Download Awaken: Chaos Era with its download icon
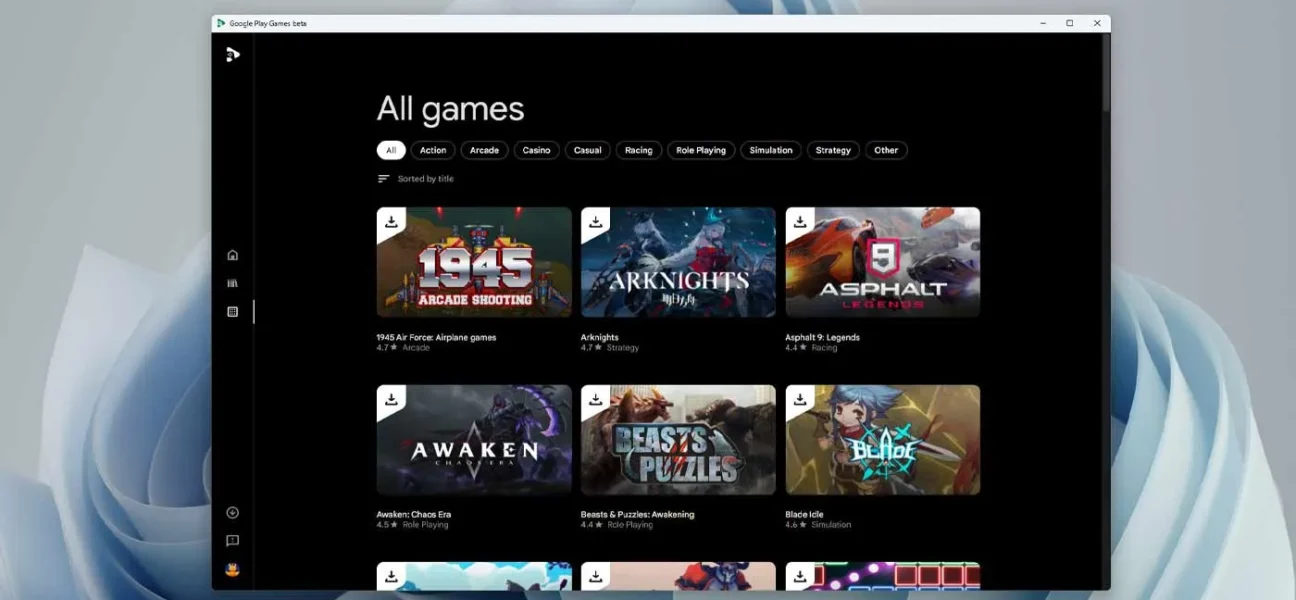 [x=390, y=398]
